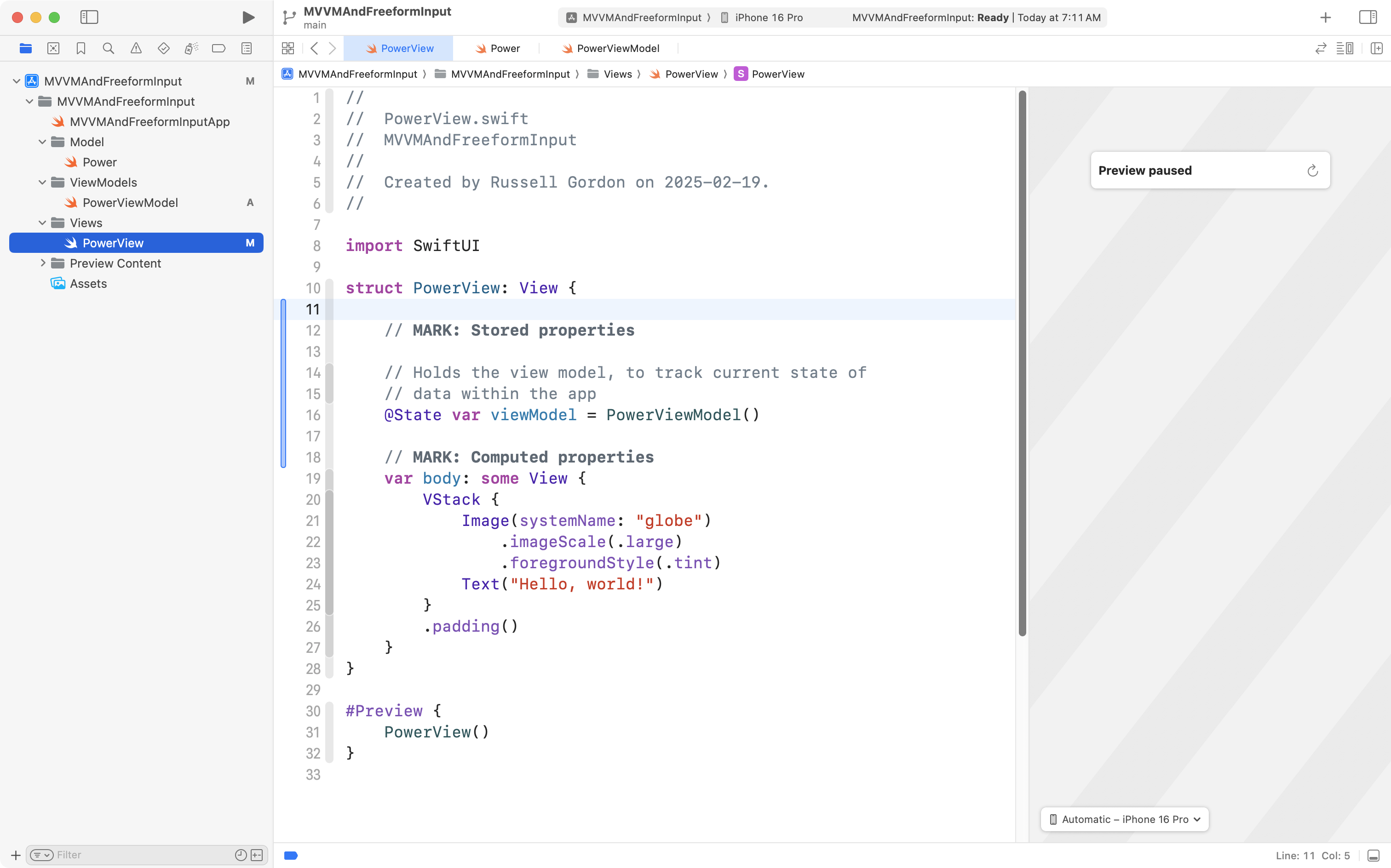Open the Source Control navigator icon
The height and width of the screenshot is (868, 1391).
tap(53, 48)
